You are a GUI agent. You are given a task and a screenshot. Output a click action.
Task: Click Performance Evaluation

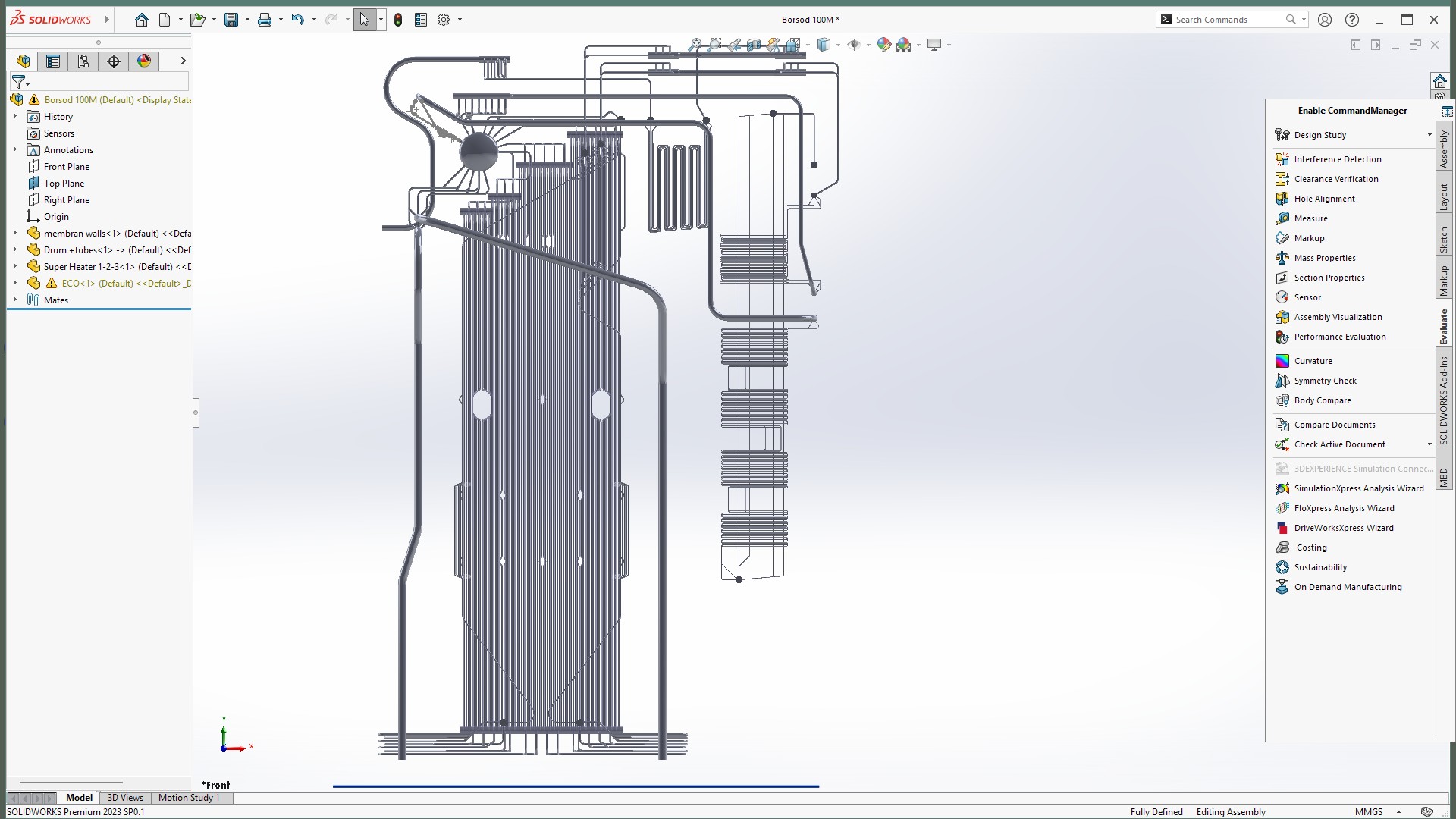coord(1339,337)
